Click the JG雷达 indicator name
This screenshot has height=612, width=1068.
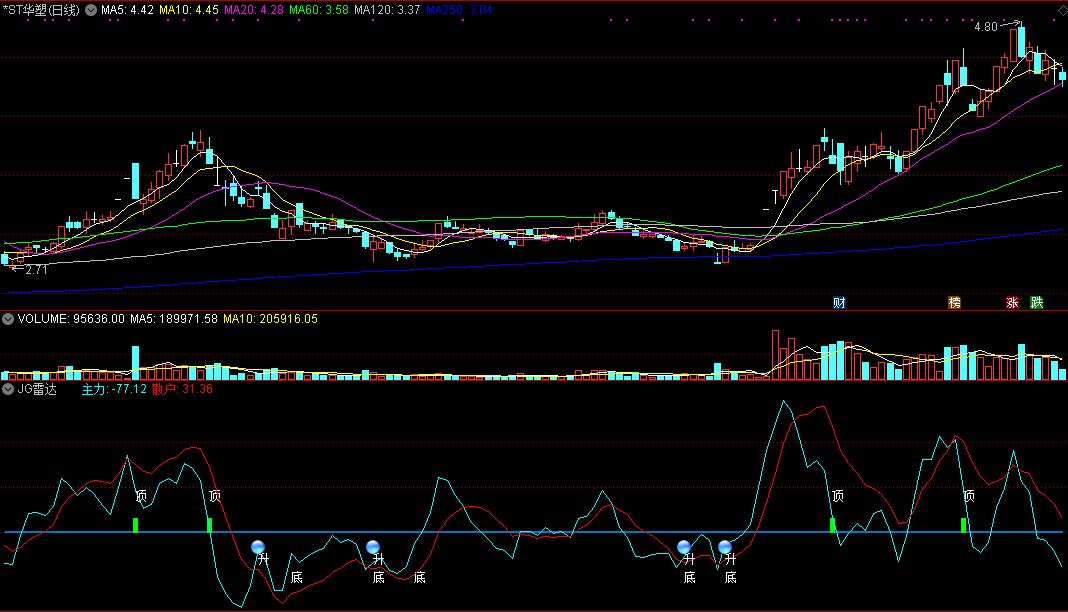tap(37, 389)
